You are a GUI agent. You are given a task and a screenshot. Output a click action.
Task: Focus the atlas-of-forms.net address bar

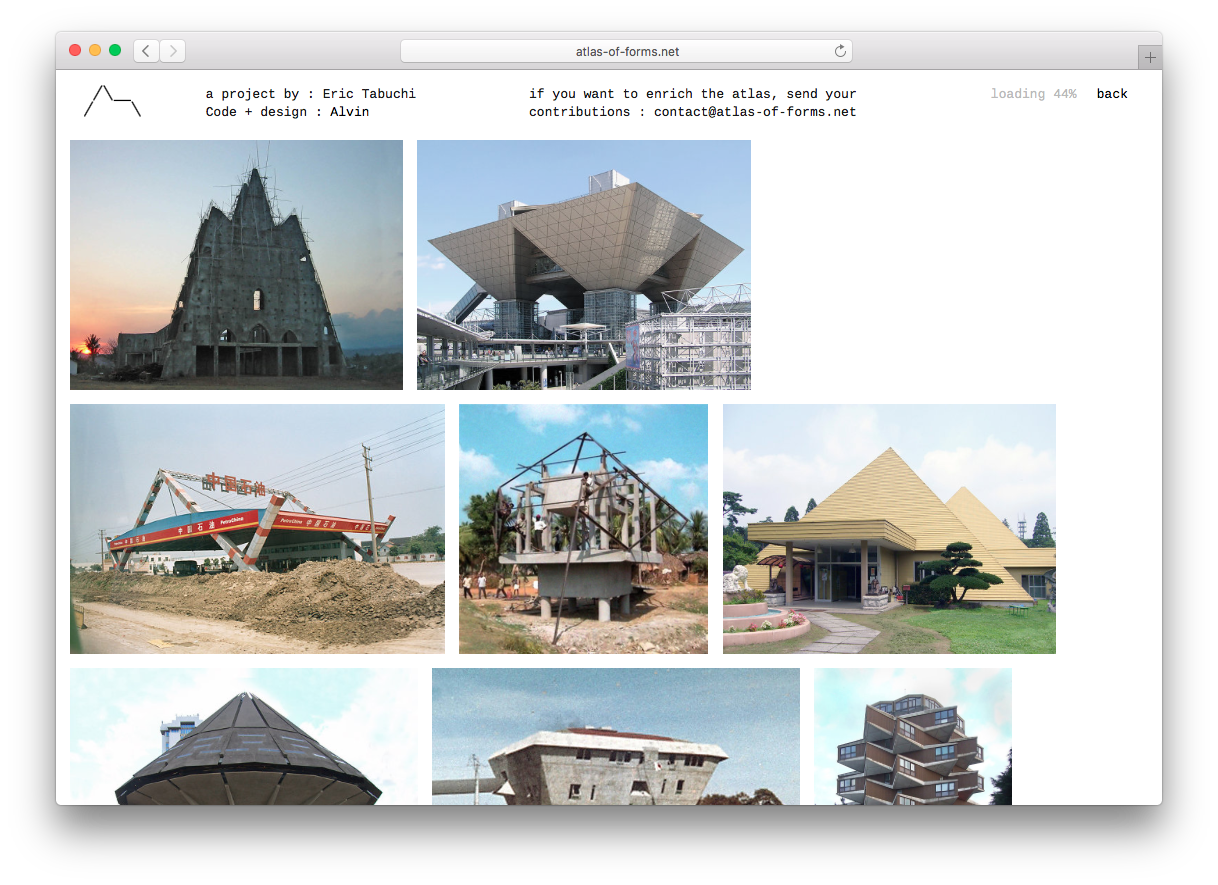click(626, 51)
